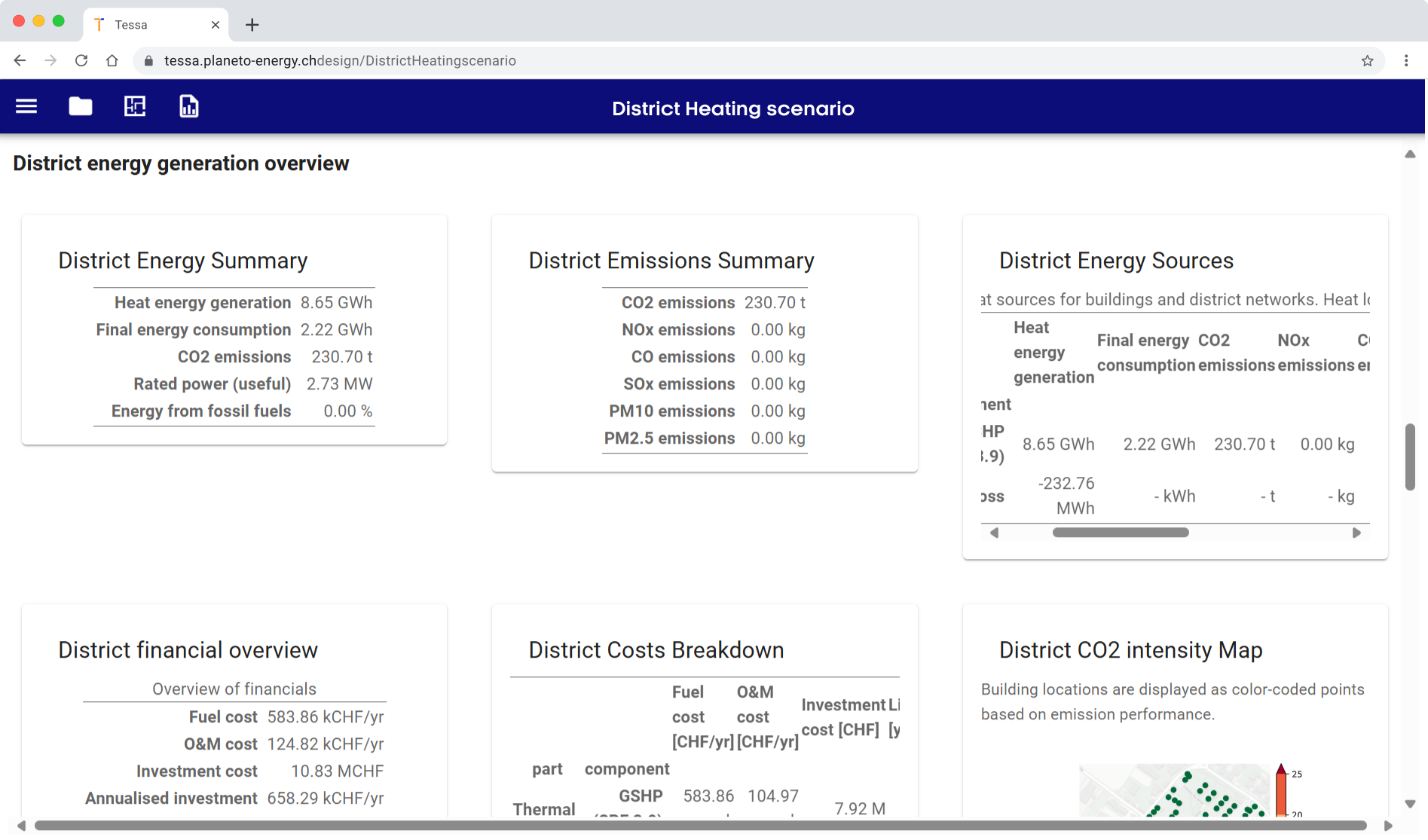Click '-232.76 MWh' loss value
The image size is (1428, 840).
coord(1066,496)
